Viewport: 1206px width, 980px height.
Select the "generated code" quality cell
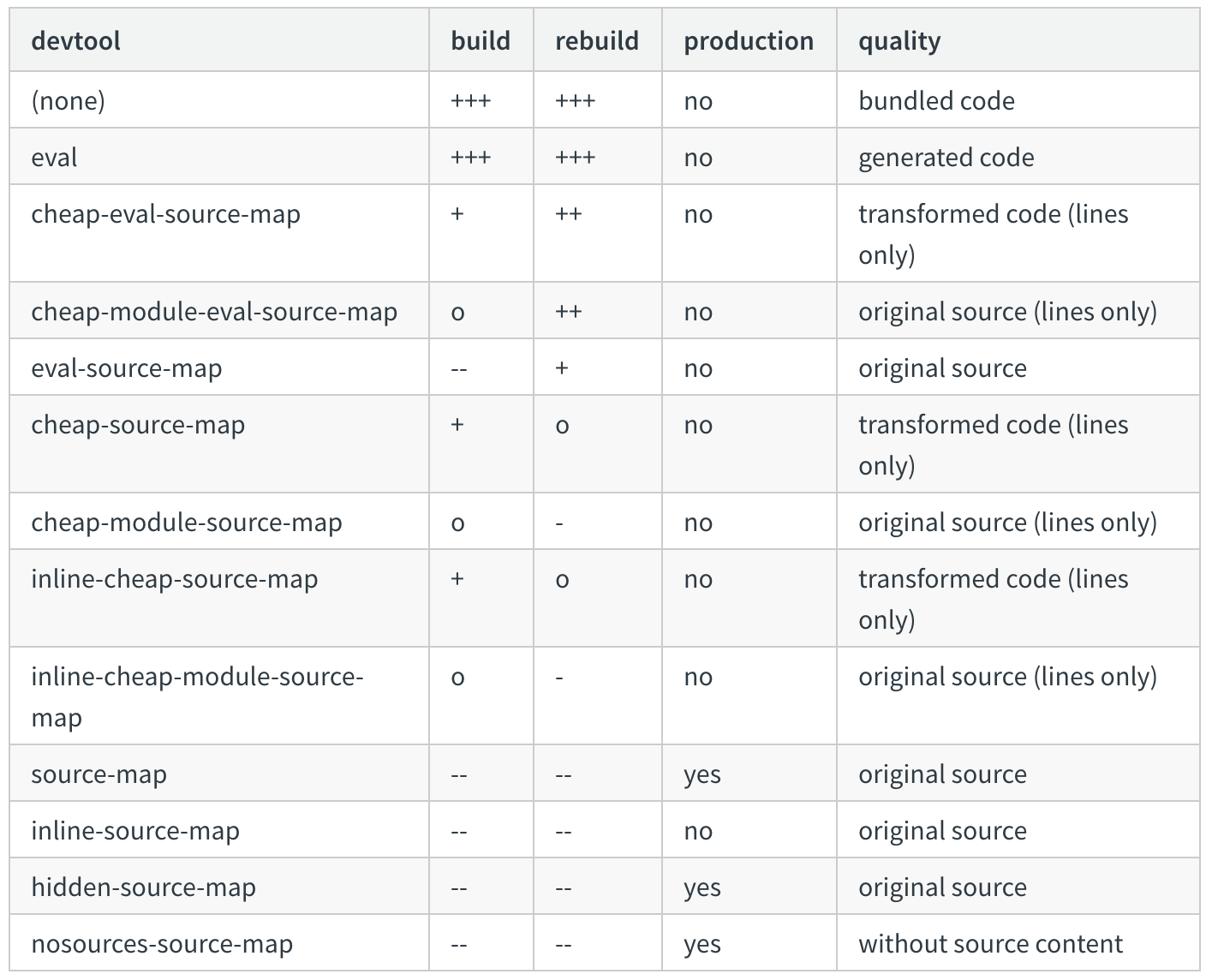tap(946, 158)
